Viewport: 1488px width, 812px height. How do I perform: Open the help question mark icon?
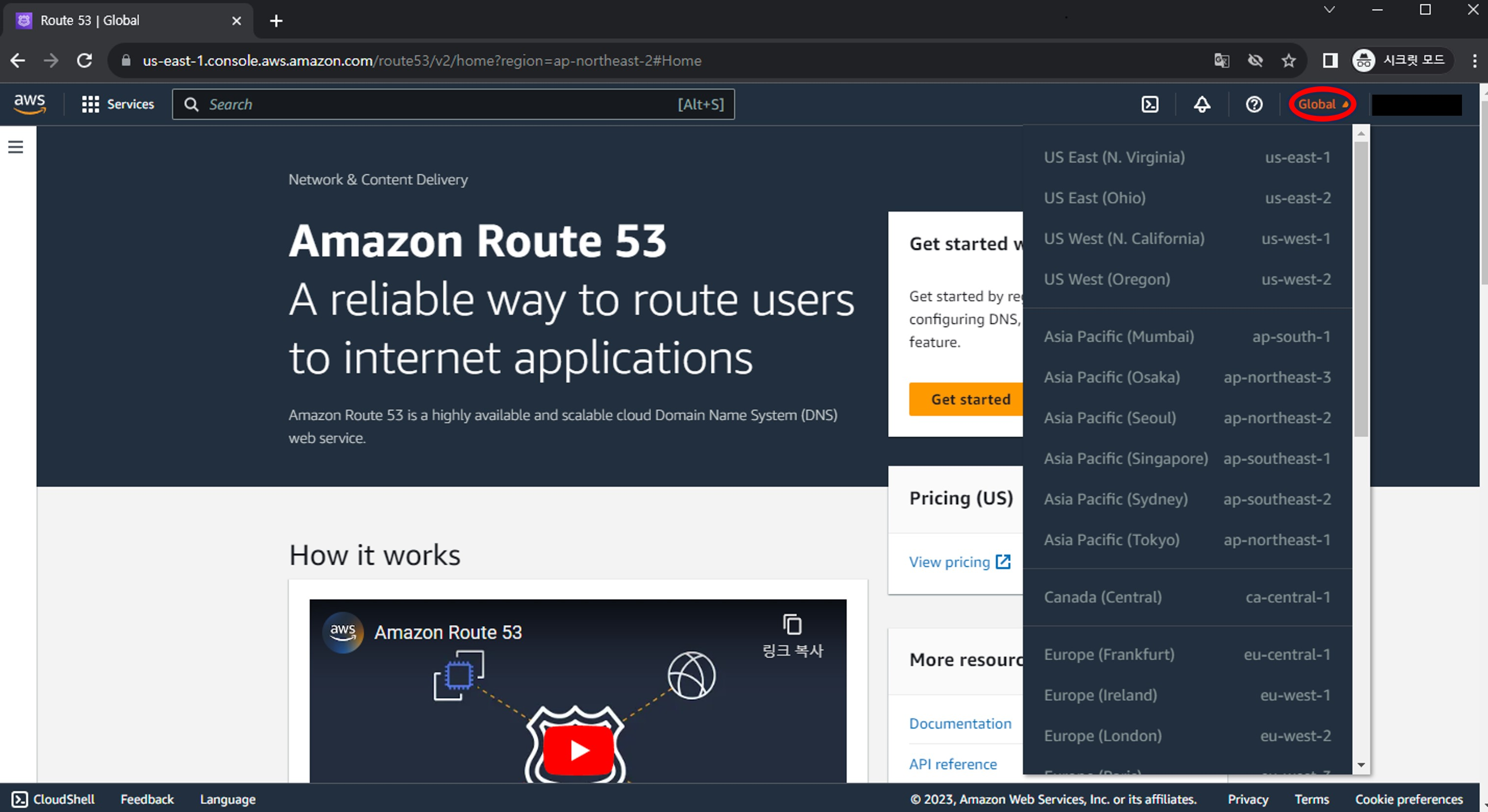coord(1253,104)
